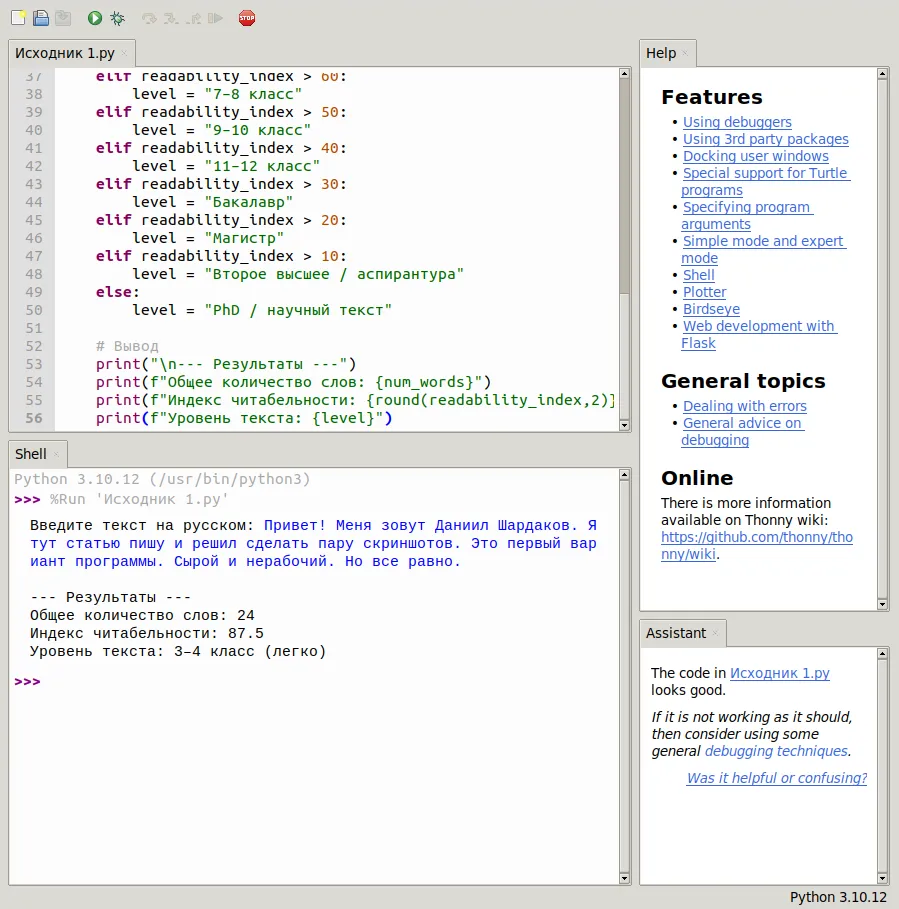Create a new file via toolbar
Image resolution: width=899 pixels, height=909 pixels.
tap(18, 18)
